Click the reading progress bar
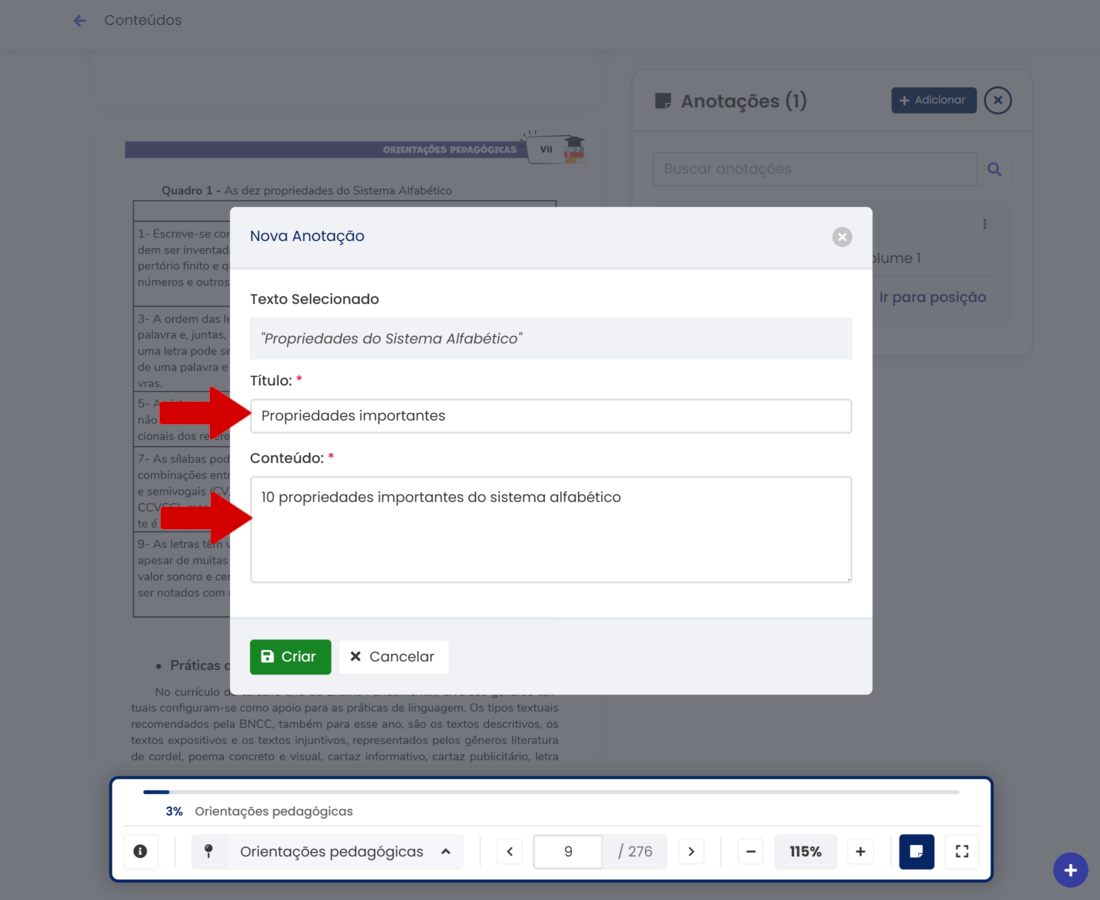Viewport: 1100px width, 900px height. (x=550, y=792)
